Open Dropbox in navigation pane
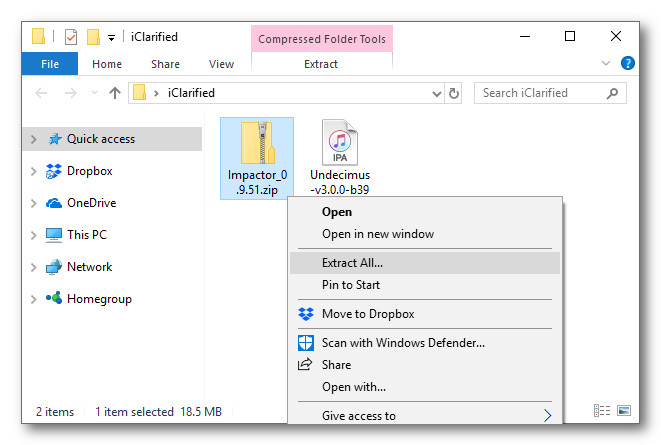This screenshot has width=661, height=445. click(x=89, y=171)
